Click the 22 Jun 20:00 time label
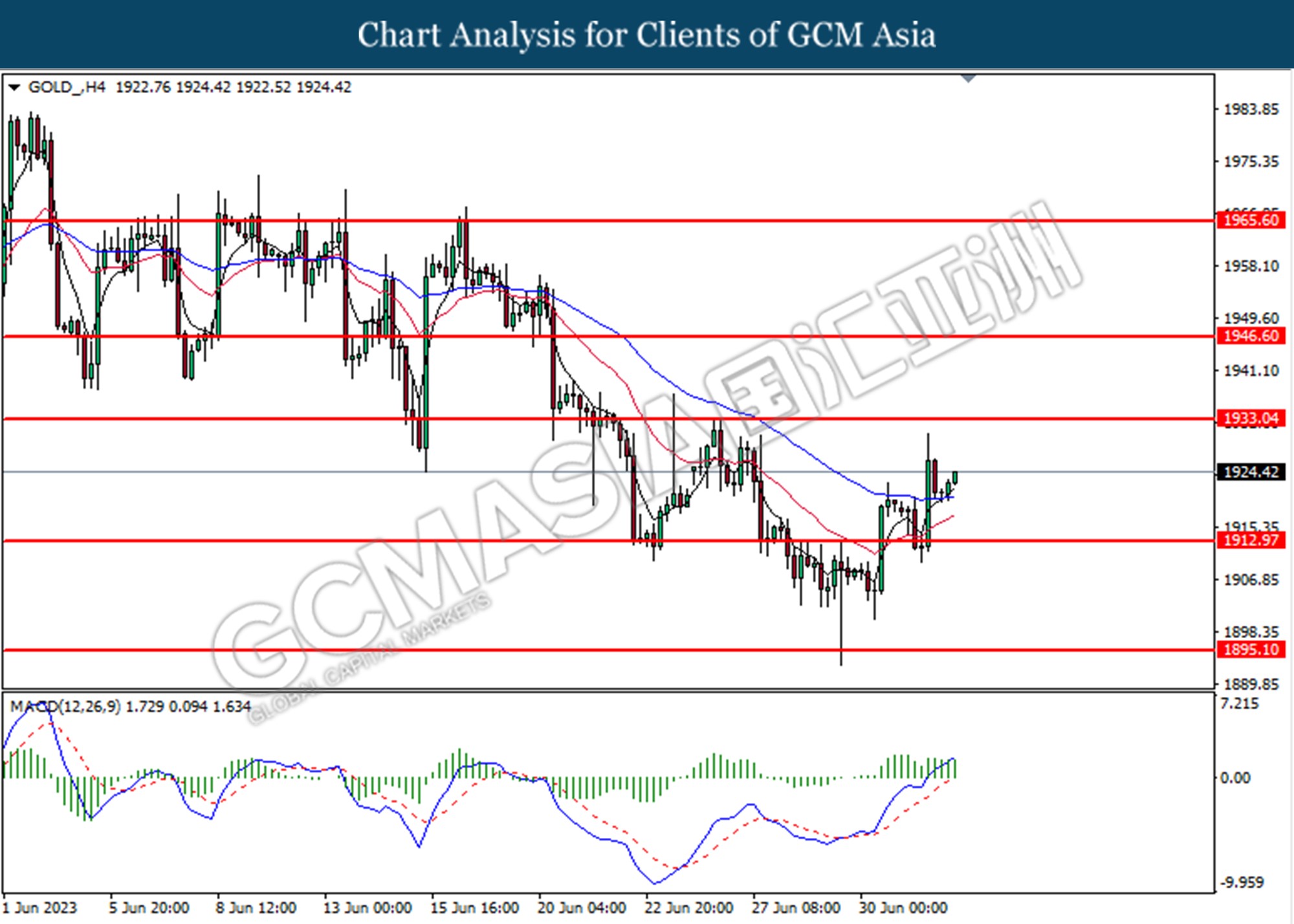Image resolution: width=1294 pixels, height=924 pixels. point(689,908)
